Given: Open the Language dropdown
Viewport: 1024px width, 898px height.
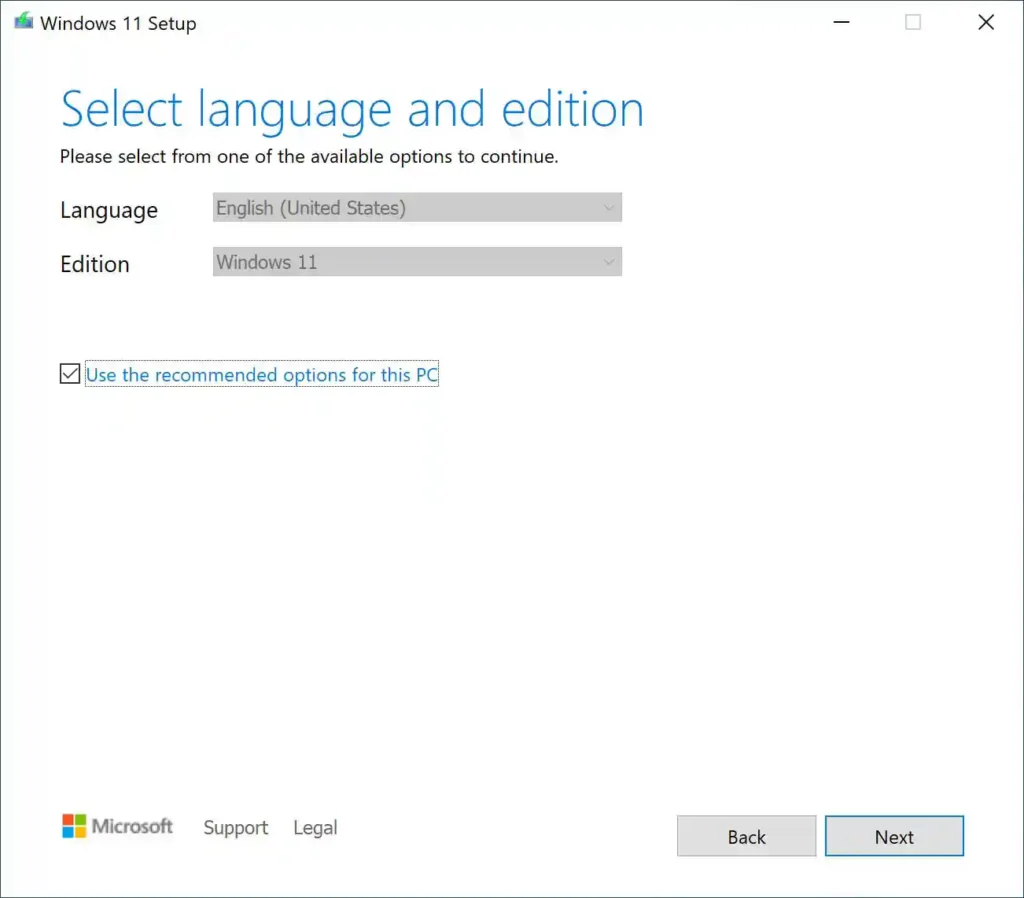Looking at the screenshot, I should (x=417, y=208).
